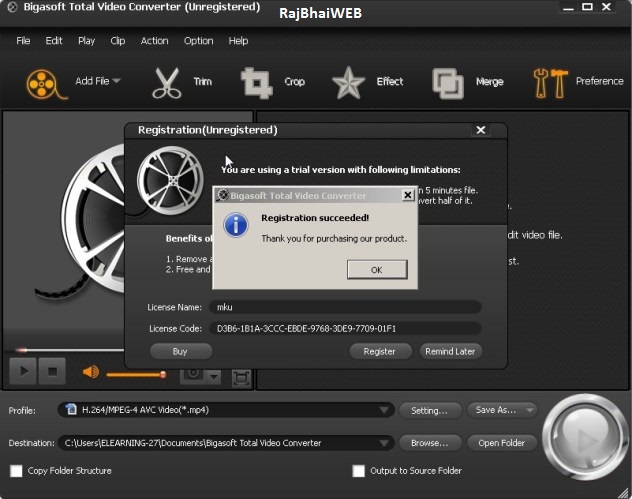632x499 pixels.
Task: Open the File menu
Action: [x=23, y=41]
